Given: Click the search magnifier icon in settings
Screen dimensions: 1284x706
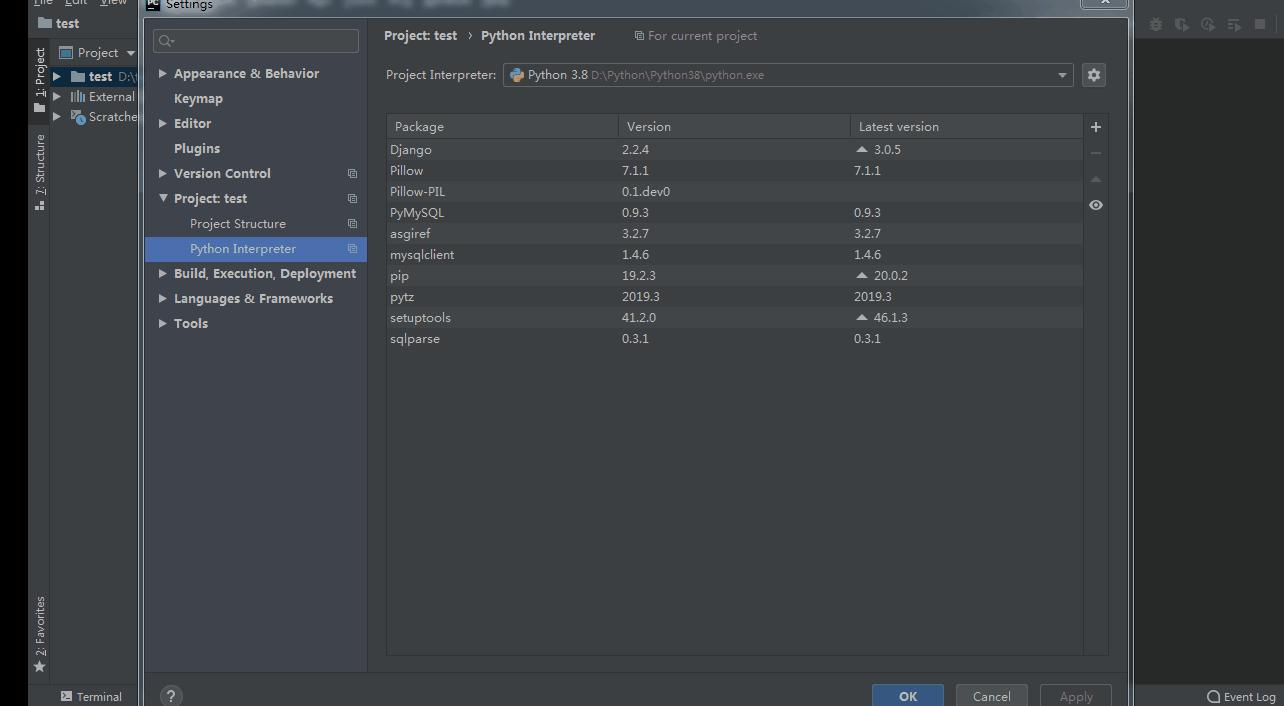Looking at the screenshot, I should 166,41.
